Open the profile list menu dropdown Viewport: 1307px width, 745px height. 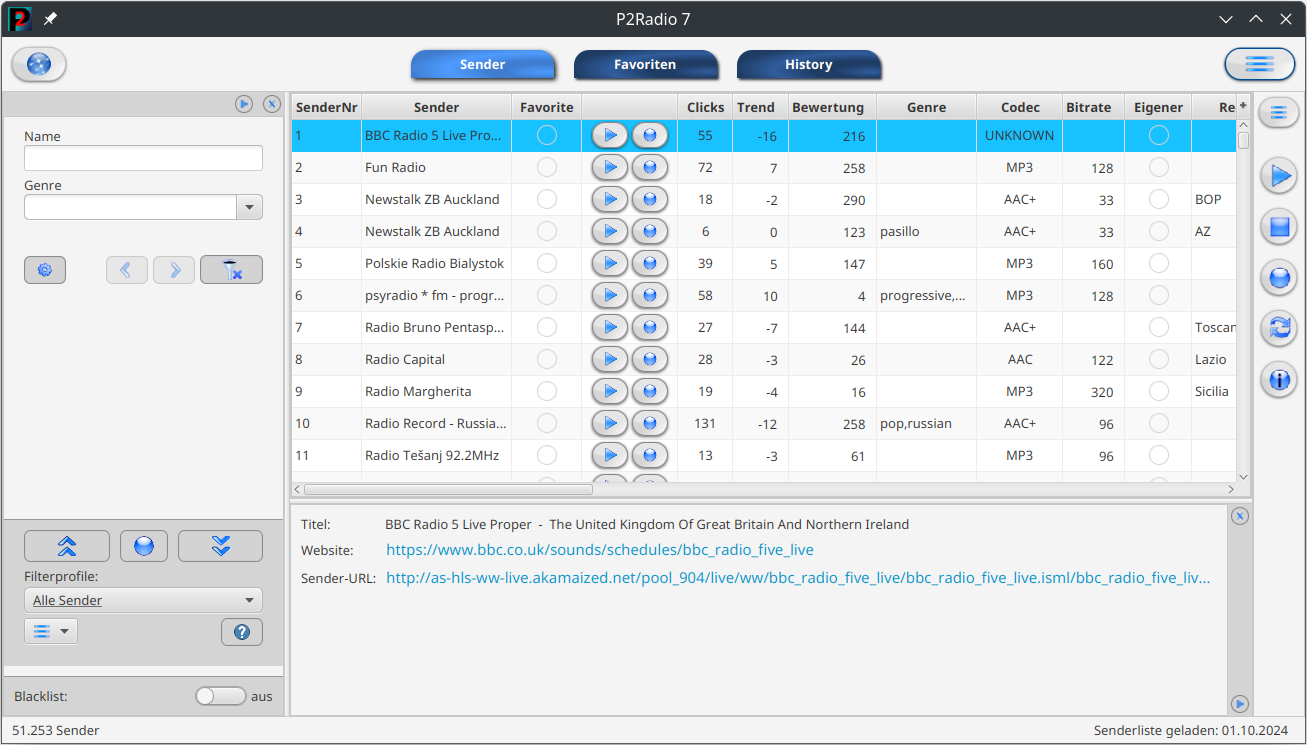(51, 632)
